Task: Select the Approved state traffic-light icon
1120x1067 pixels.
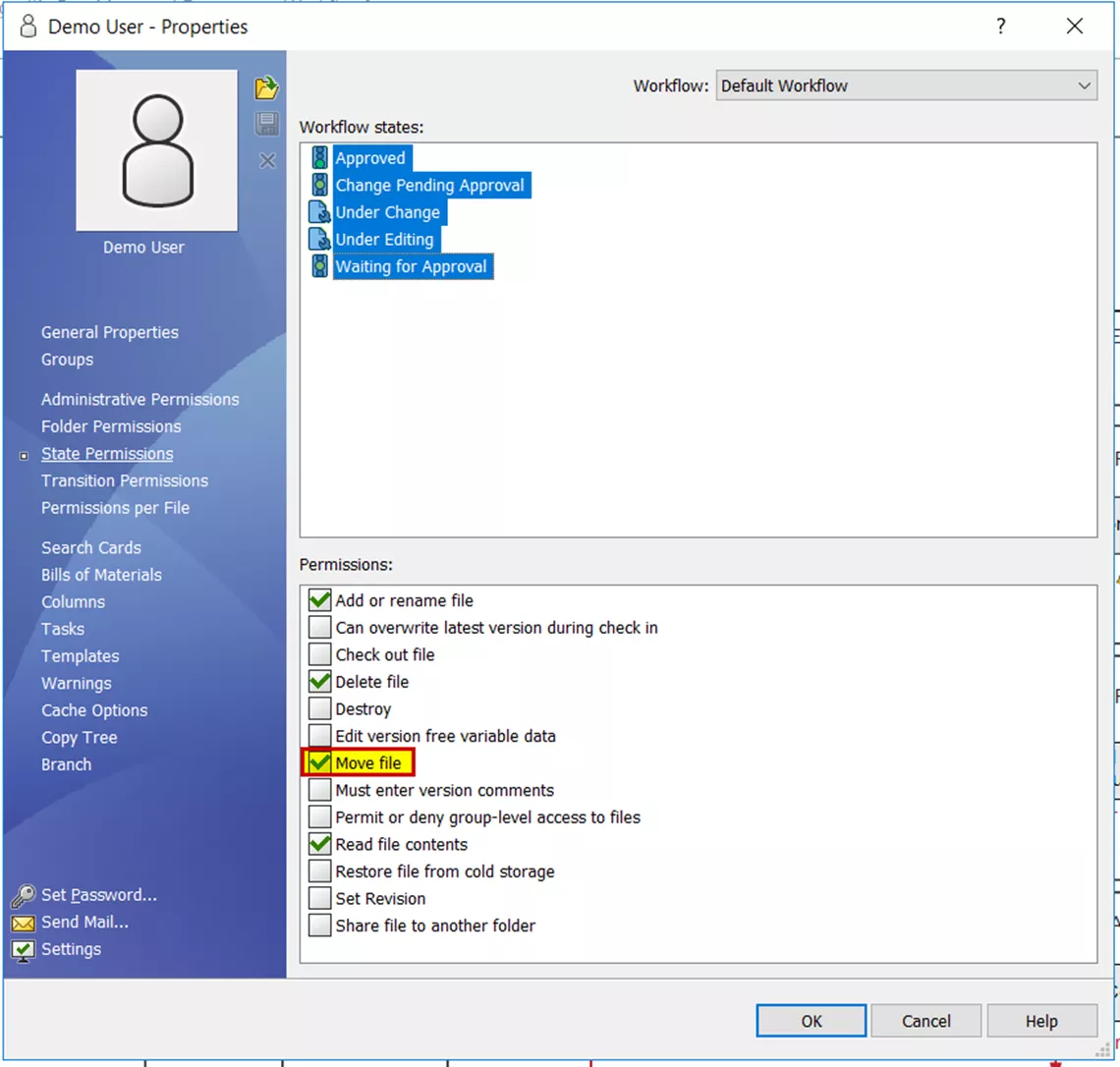Action: coord(319,158)
